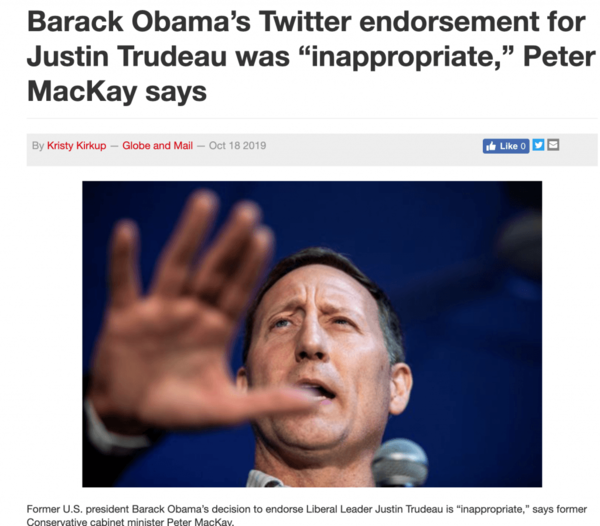This screenshot has width=600, height=526.
Task: Click the dash separator before Globe and Mail
Action: coord(114,146)
